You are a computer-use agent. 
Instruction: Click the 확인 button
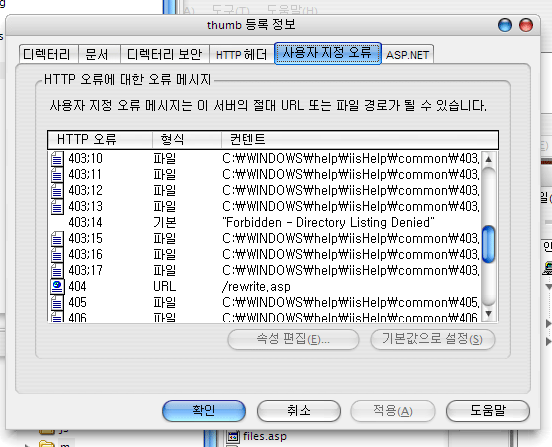tap(204, 410)
